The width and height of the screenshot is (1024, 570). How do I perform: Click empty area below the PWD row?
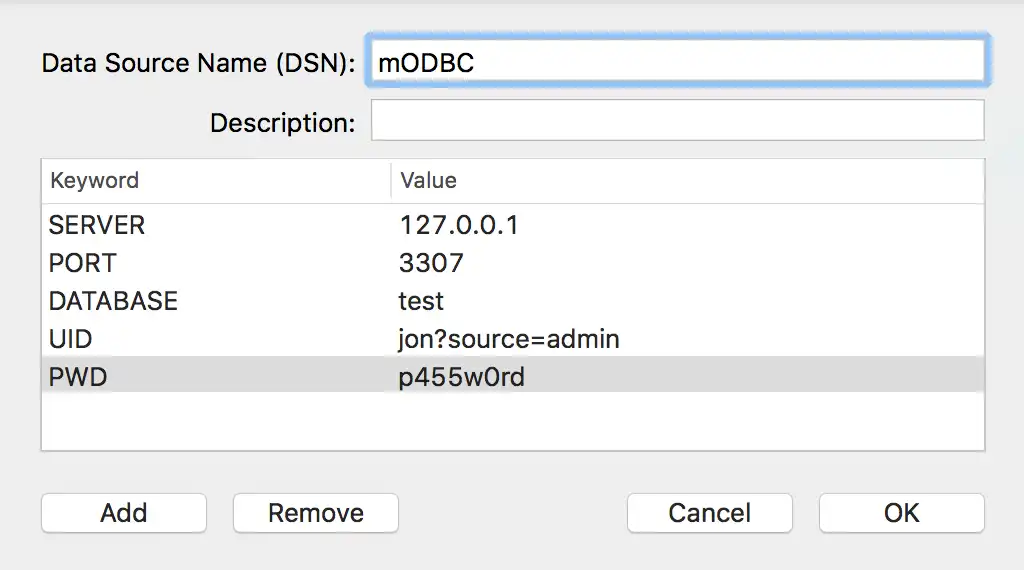click(x=512, y=422)
